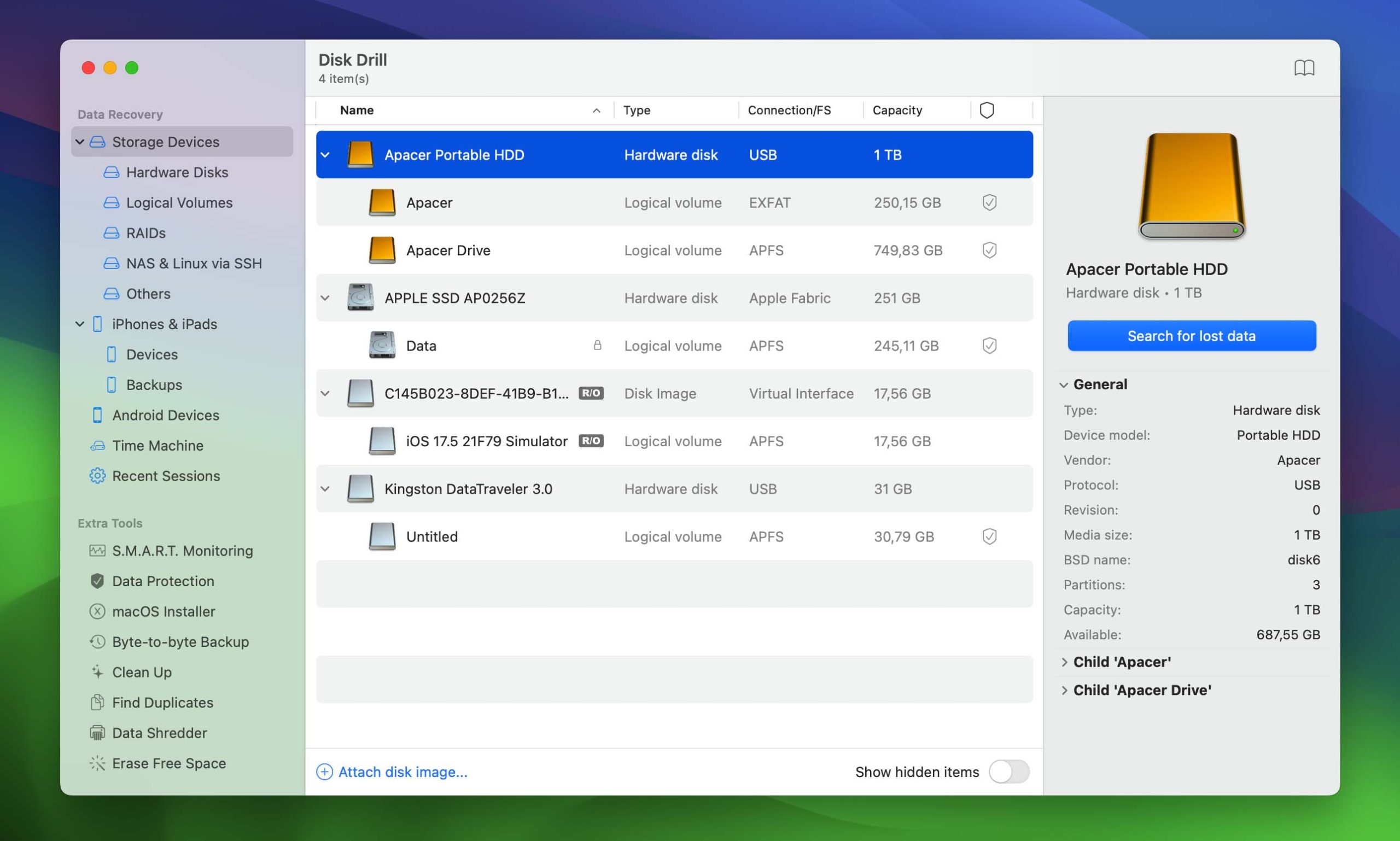Click the large drive image in details panel

(1192, 186)
